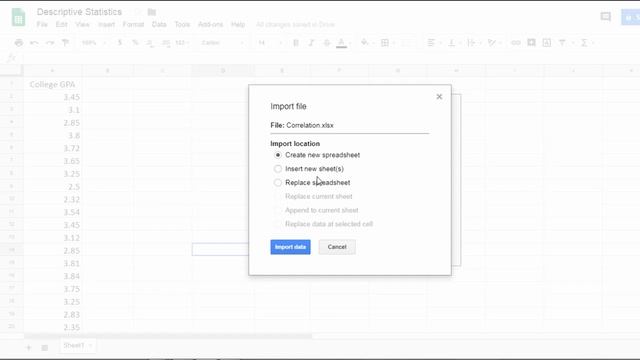Click the Insert comment icon in the toolbar
Screen dimensions: 640x360
[x=531, y=42]
